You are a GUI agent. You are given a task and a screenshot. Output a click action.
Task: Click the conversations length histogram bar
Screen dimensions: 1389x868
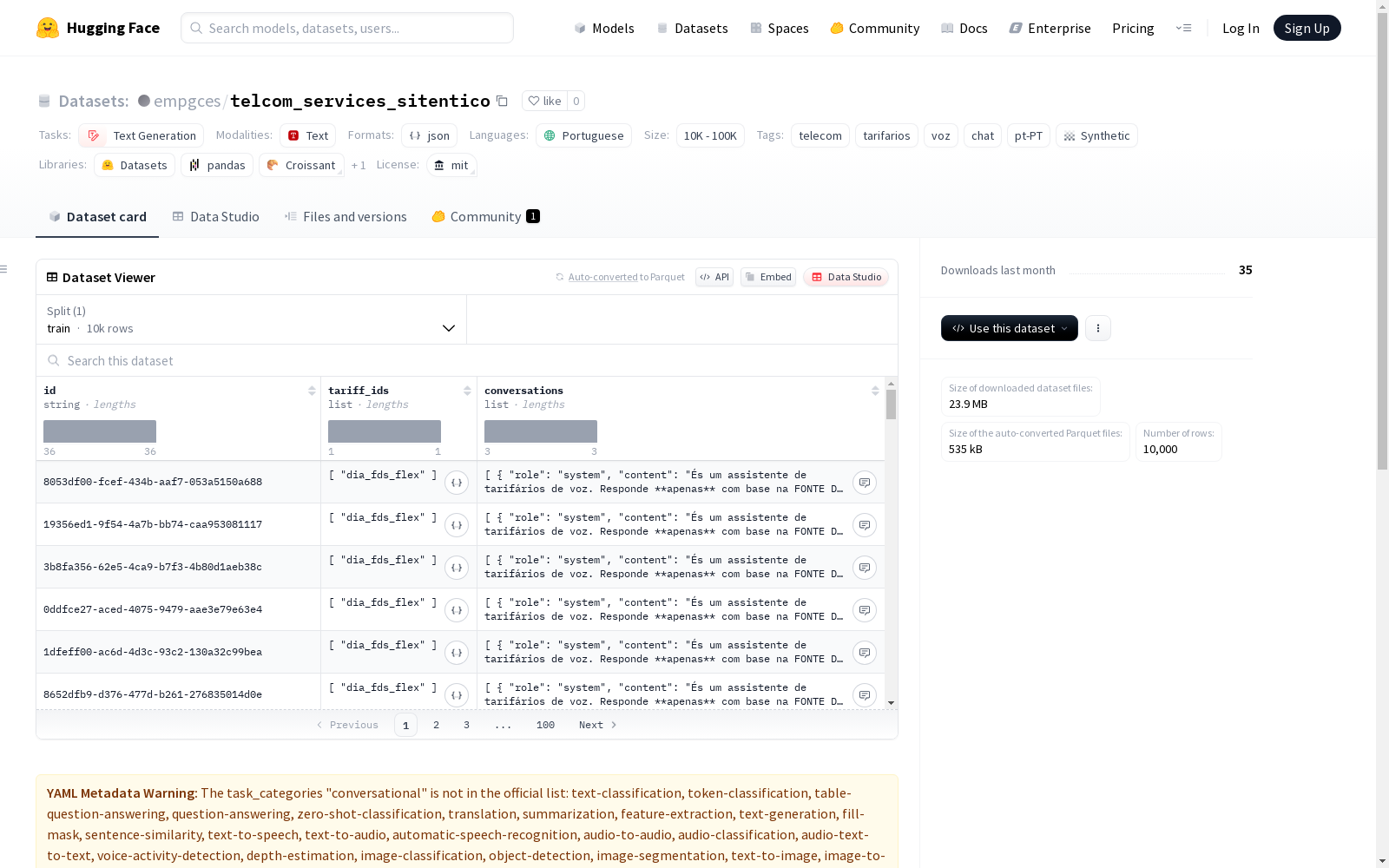click(x=541, y=431)
